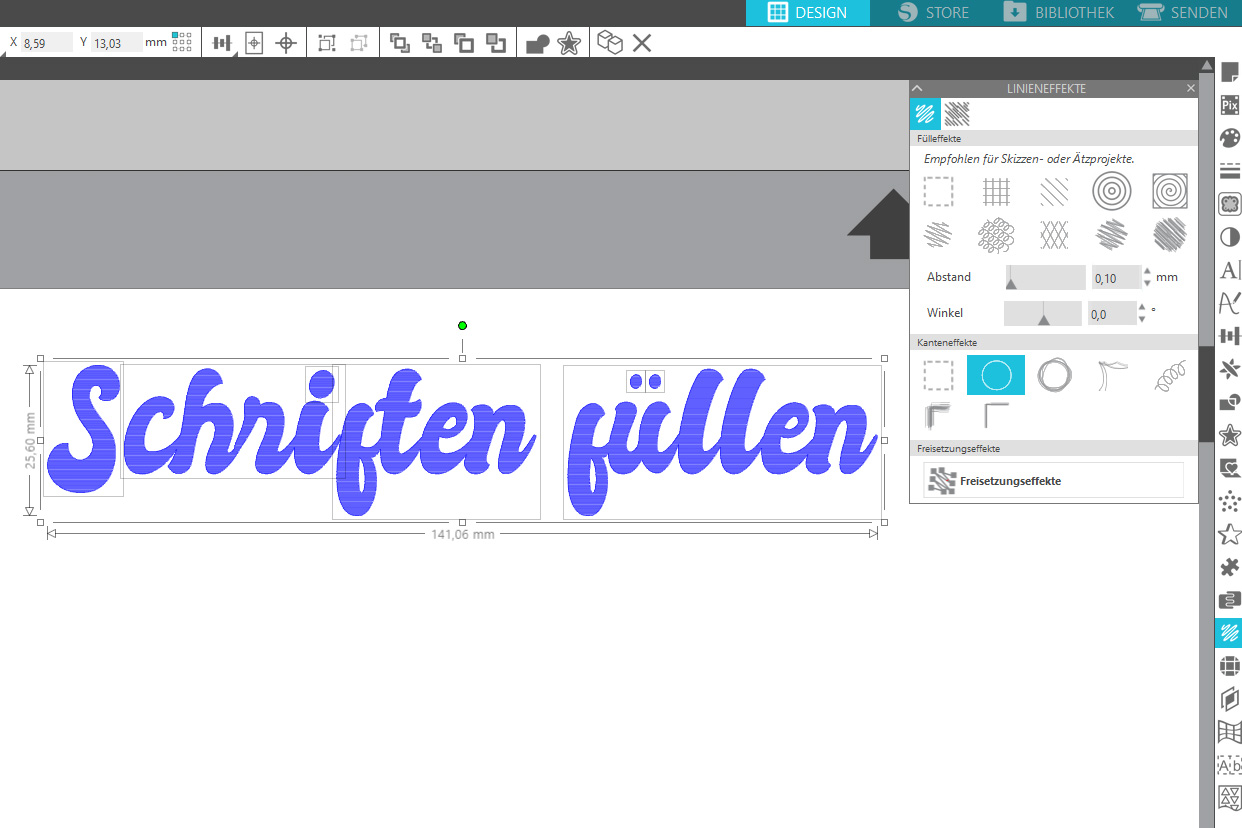Open the color palette fill panel
The height and width of the screenshot is (828, 1242).
pos(1229,138)
